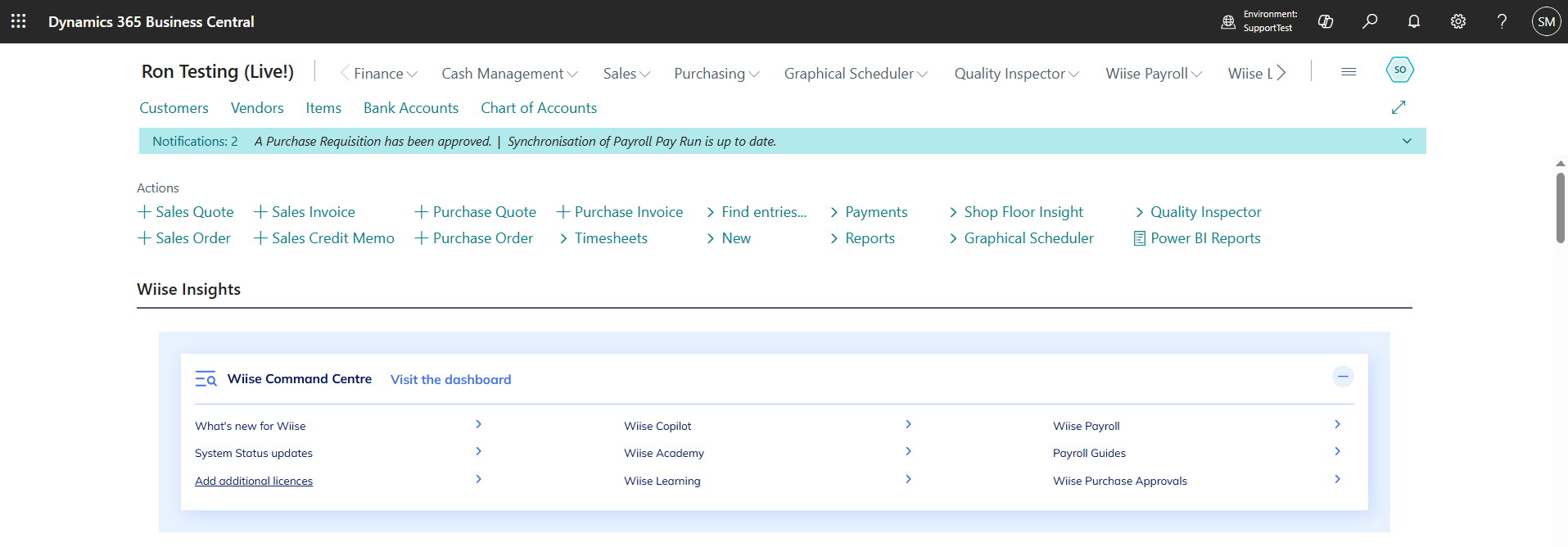
Task: Click arrow next to Wiise Learning
Action: [x=908, y=479]
